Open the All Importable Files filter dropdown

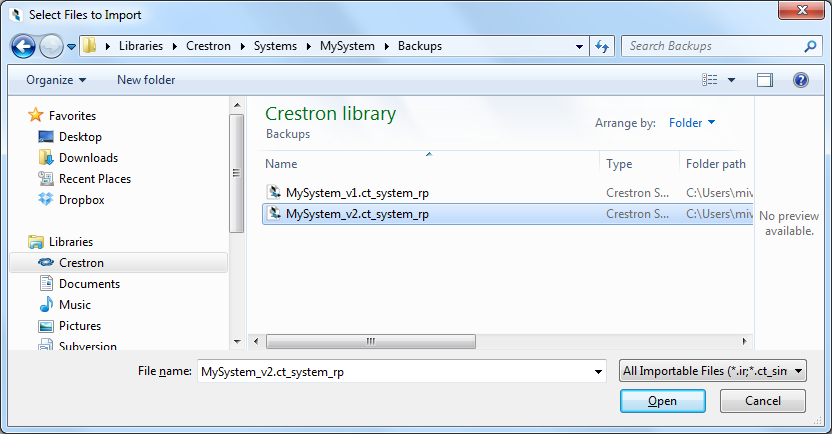coord(713,371)
